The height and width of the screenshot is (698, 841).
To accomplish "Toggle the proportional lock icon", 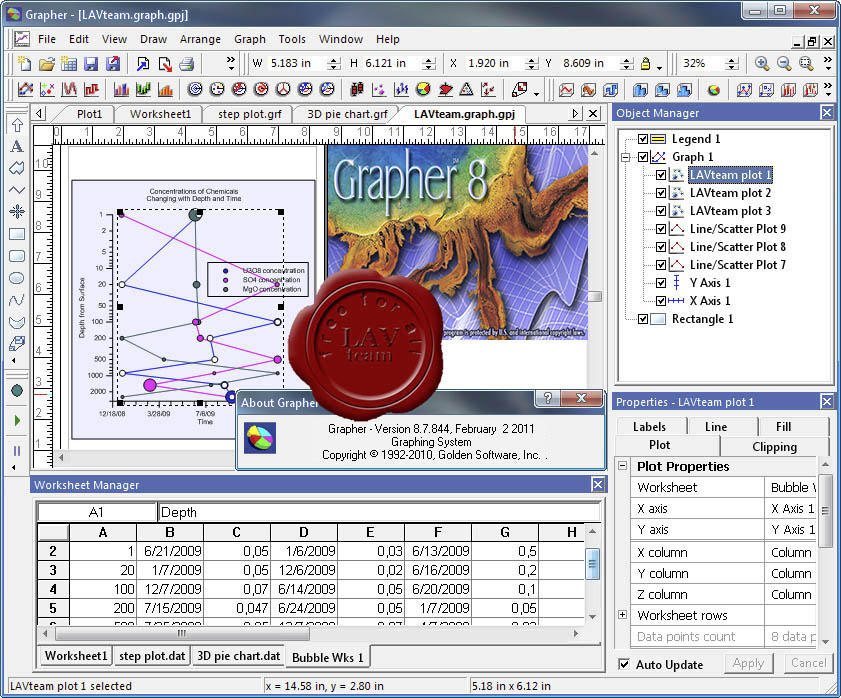I will coord(646,63).
